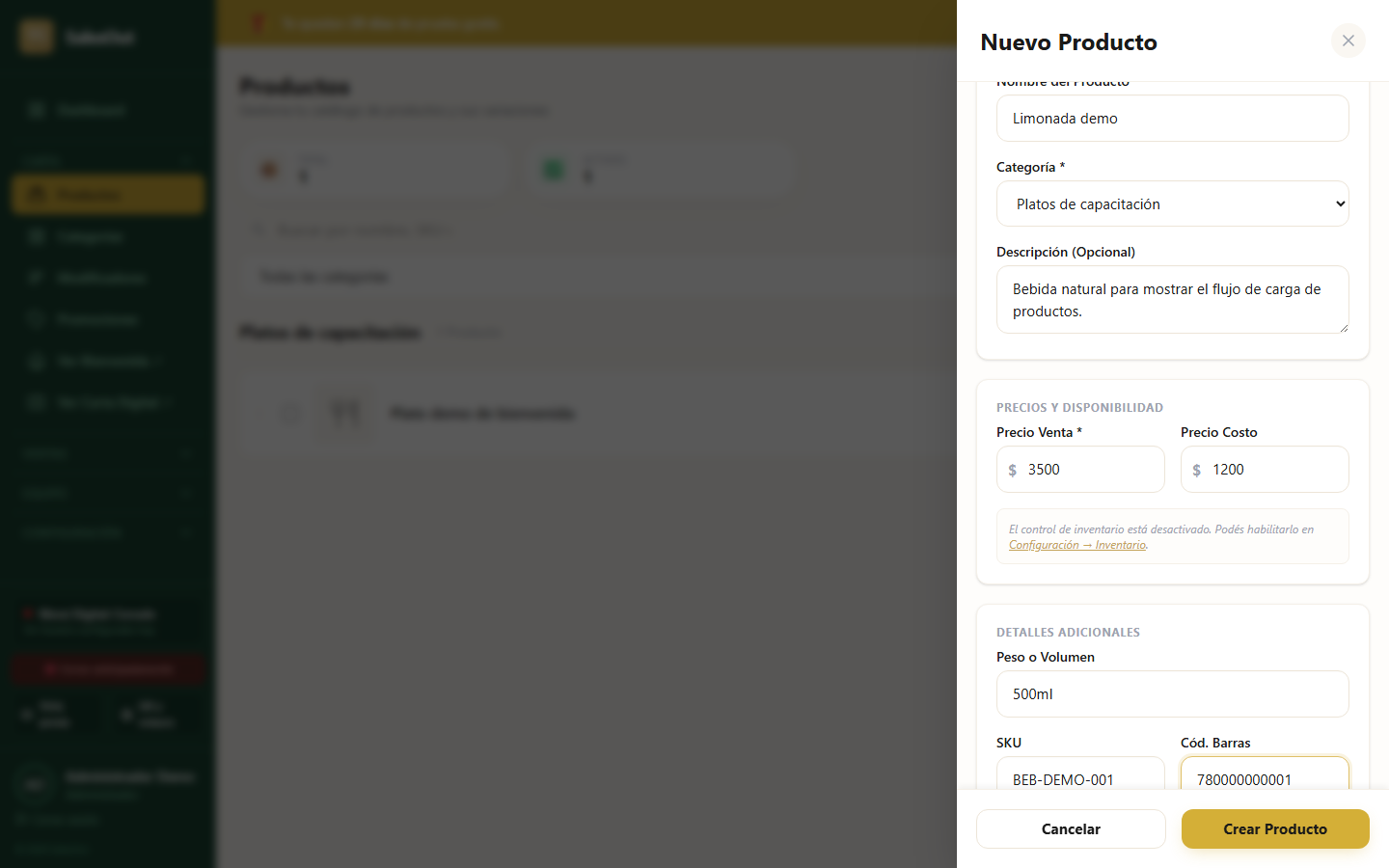Click the dollar icon in Precio Venta

click(x=1012, y=470)
